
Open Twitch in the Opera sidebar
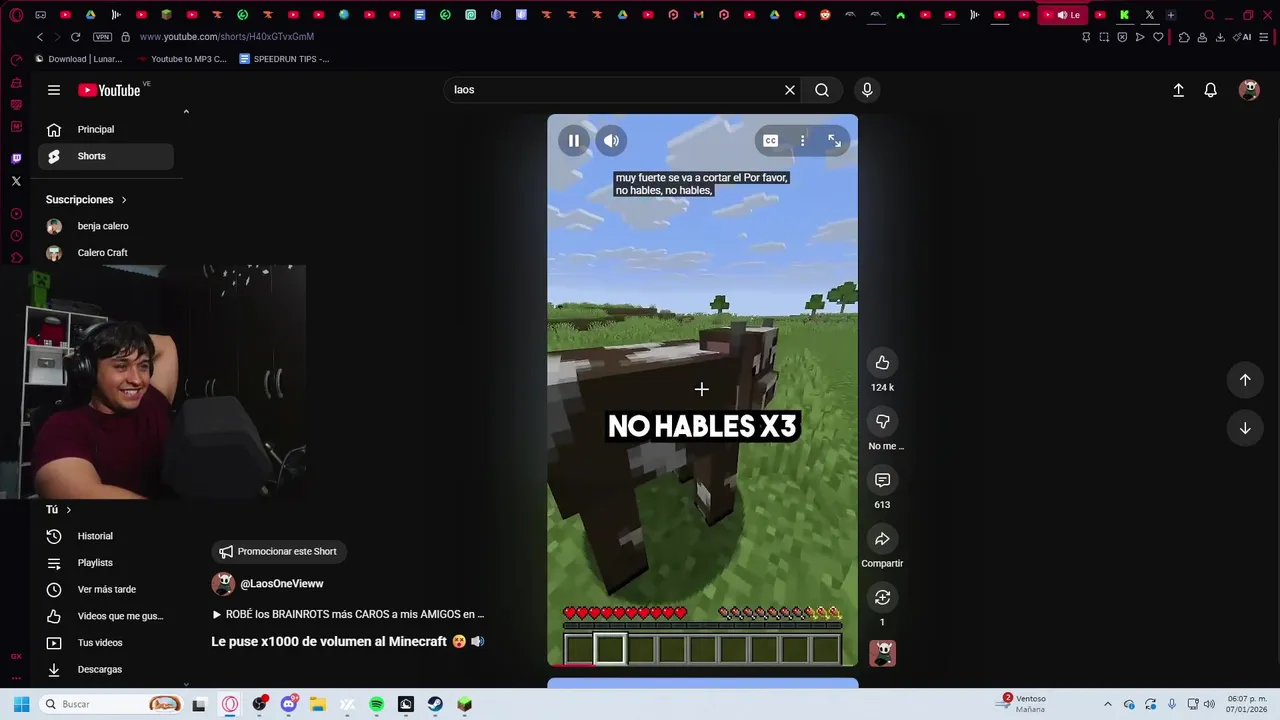[16, 159]
